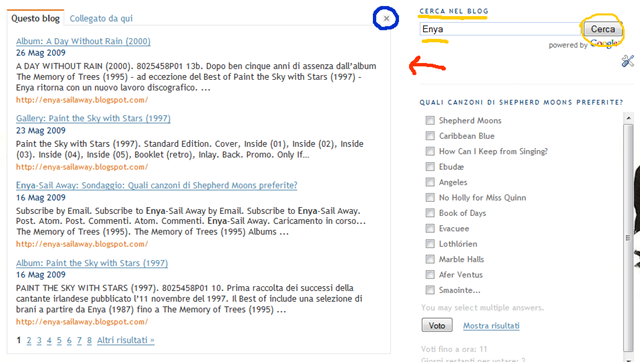Go to results page 6
Screen dimensions: 640x362
point(69,340)
